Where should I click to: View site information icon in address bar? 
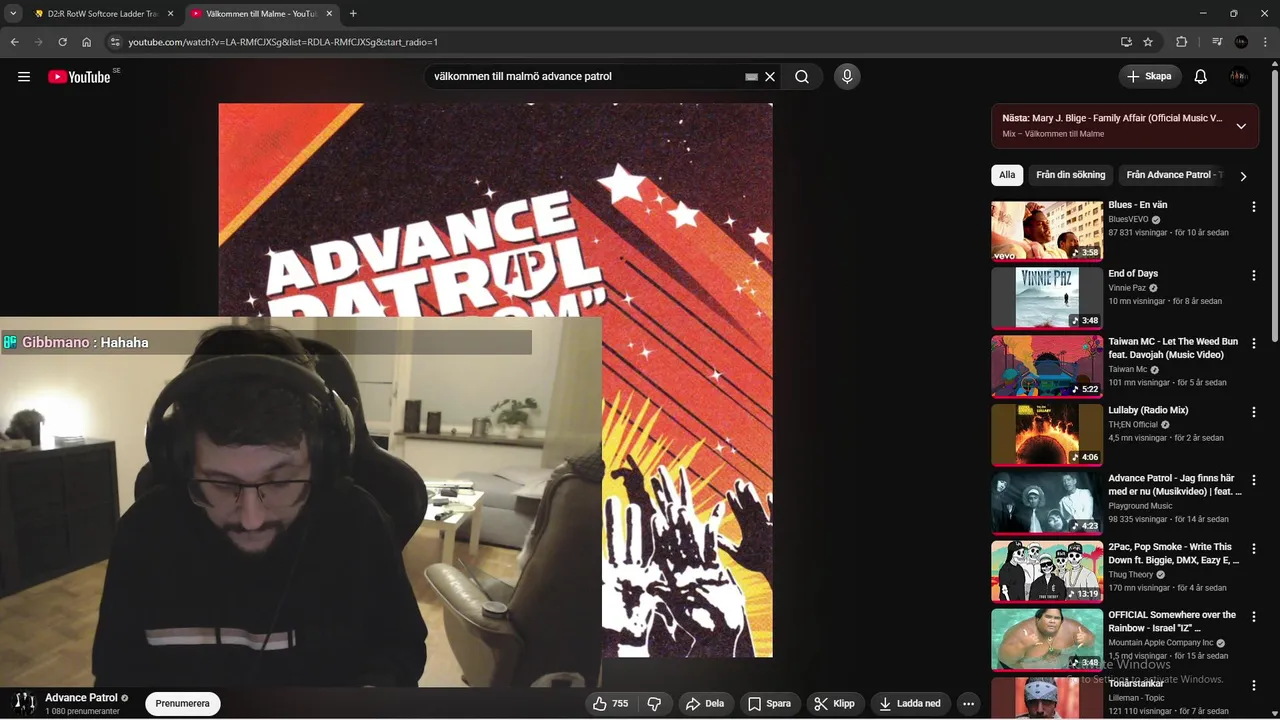pyautogui.click(x=115, y=42)
